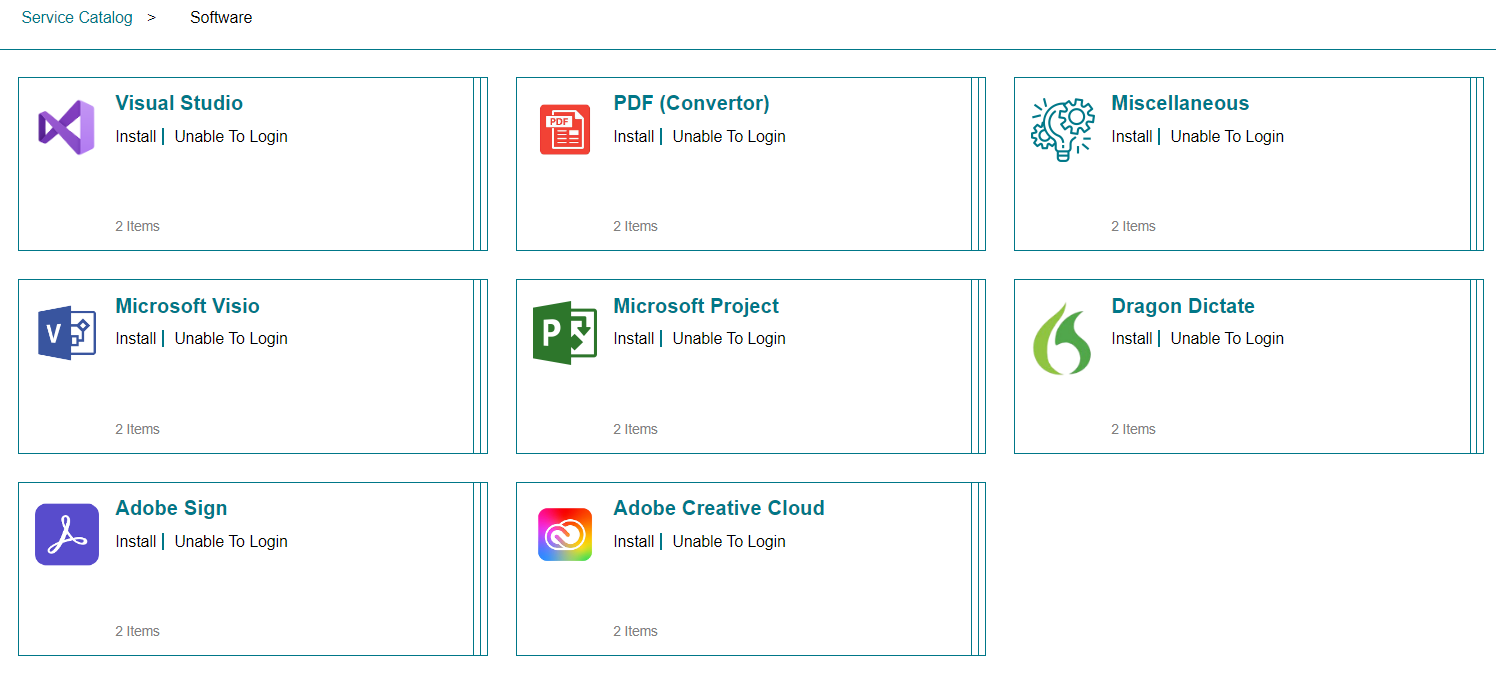Click "2 Items" count in PDF (Convertor) card
The height and width of the screenshot is (677, 1496).
(x=635, y=226)
